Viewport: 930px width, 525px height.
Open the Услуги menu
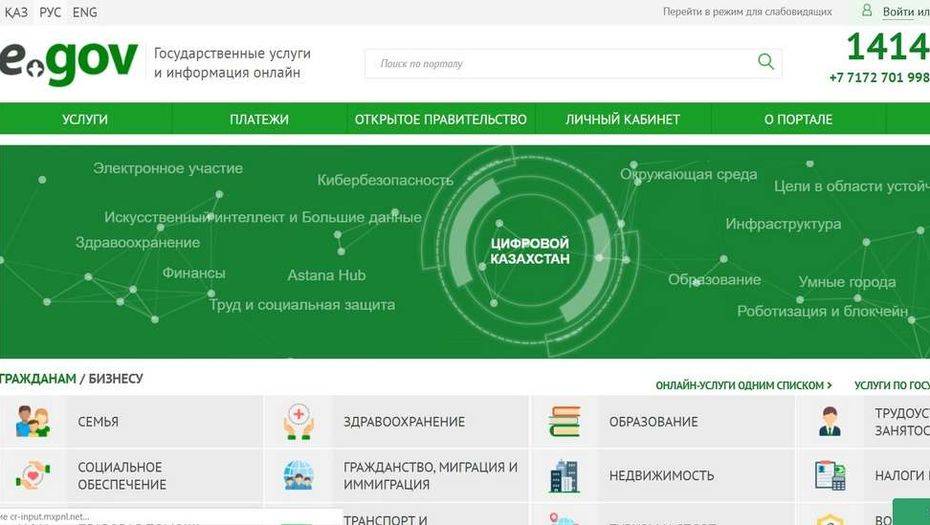[x=85, y=119]
